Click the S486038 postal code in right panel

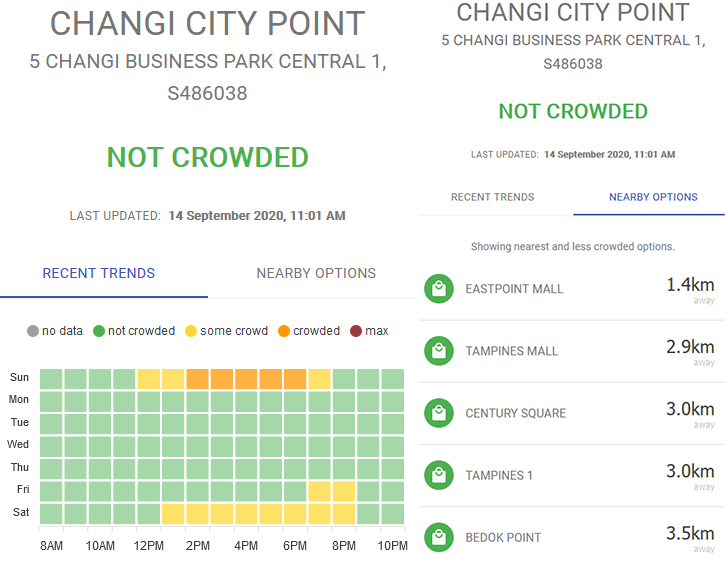click(x=573, y=64)
